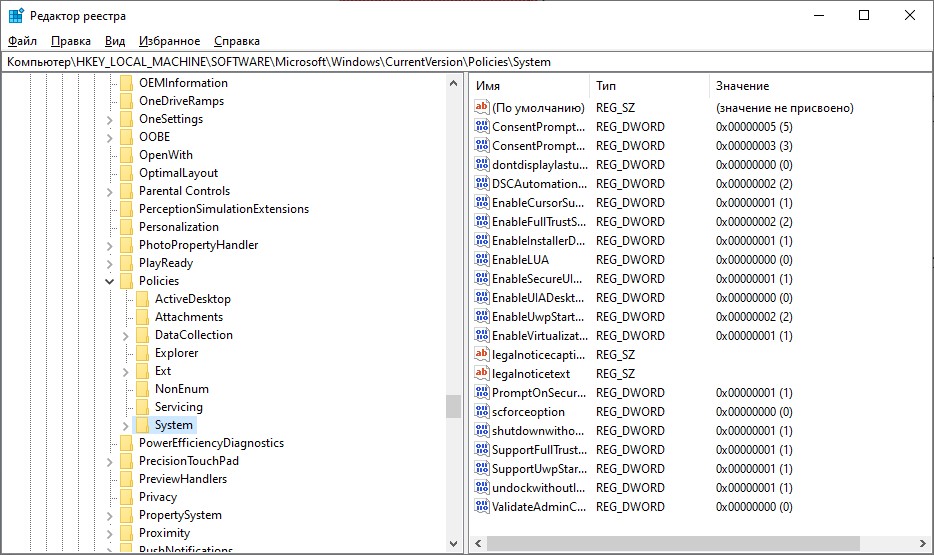Image resolution: width=934 pixels, height=555 pixels.
Task: Click the 0x00000005 (5) value cell
Action: click(x=754, y=127)
